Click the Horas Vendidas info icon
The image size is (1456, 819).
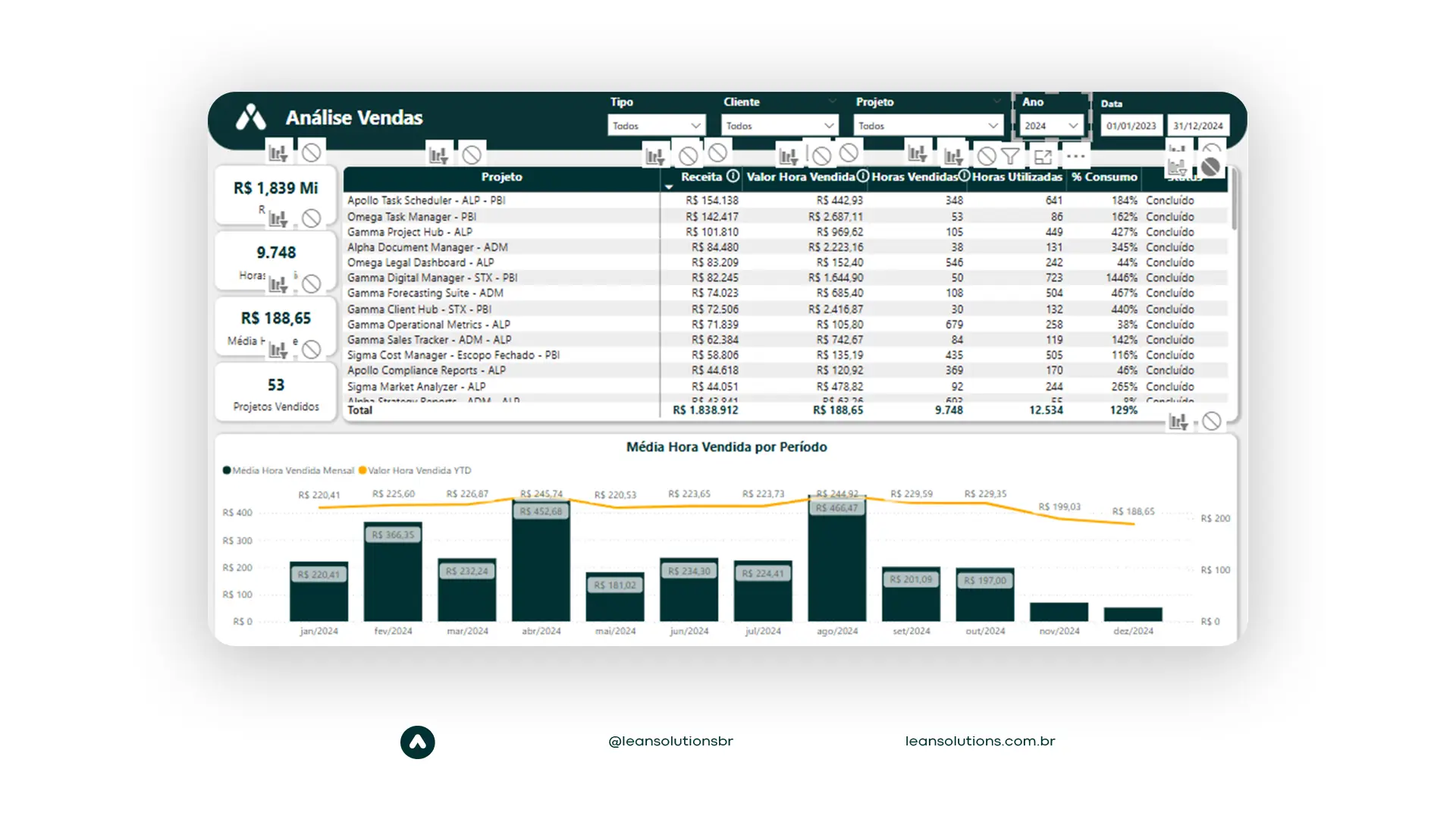964,176
